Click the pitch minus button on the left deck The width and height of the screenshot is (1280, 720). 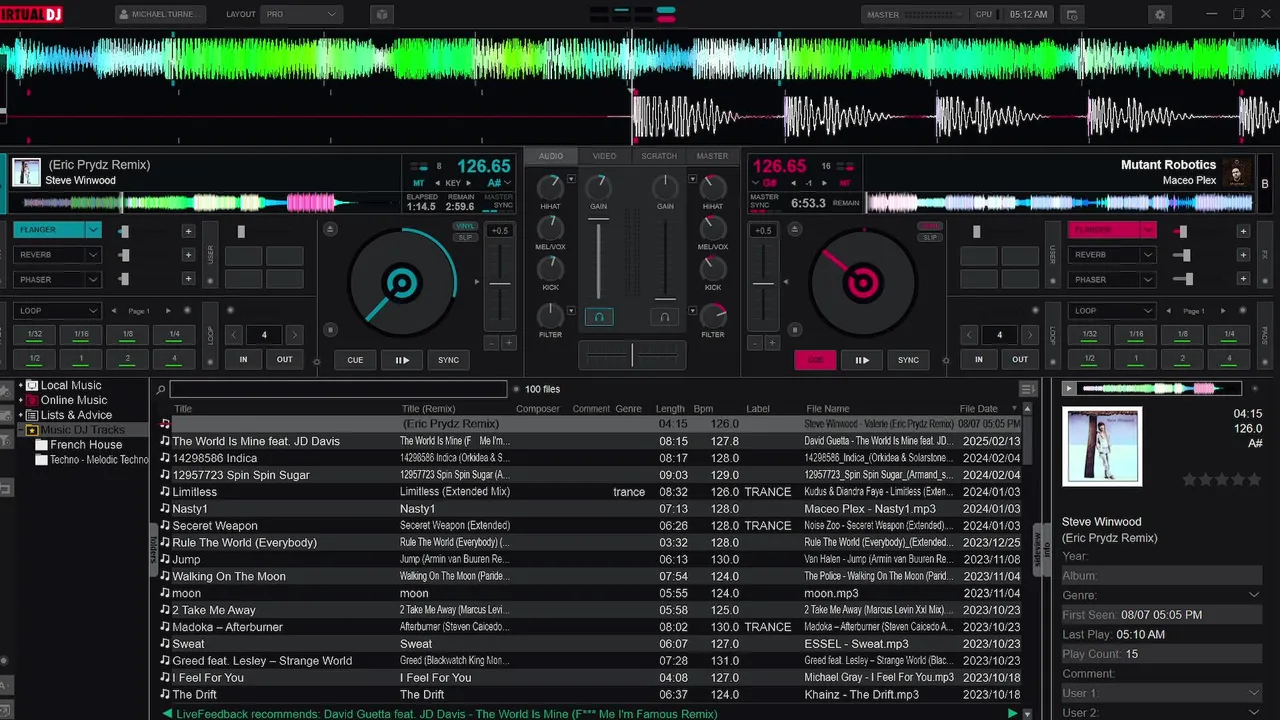491,343
